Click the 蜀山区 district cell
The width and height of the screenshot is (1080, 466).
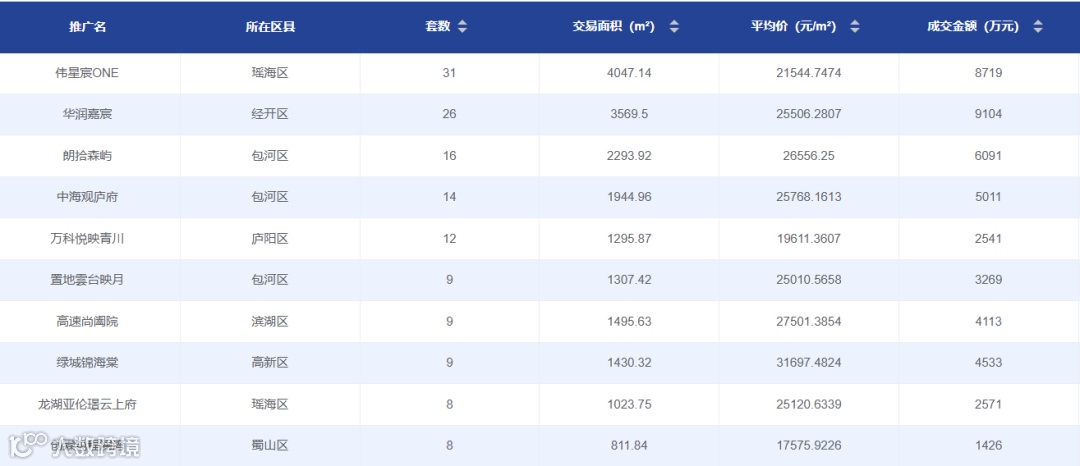(270, 445)
